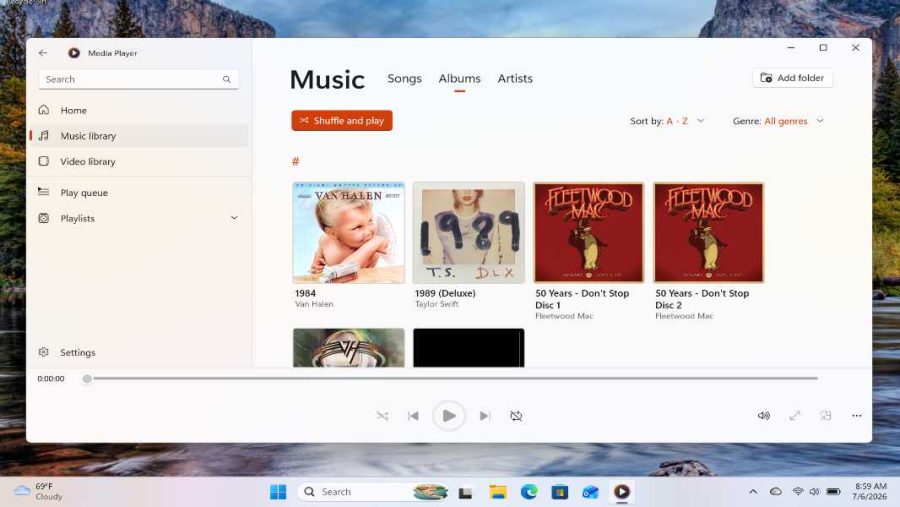Expand the Playlists chevron

coord(234,218)
